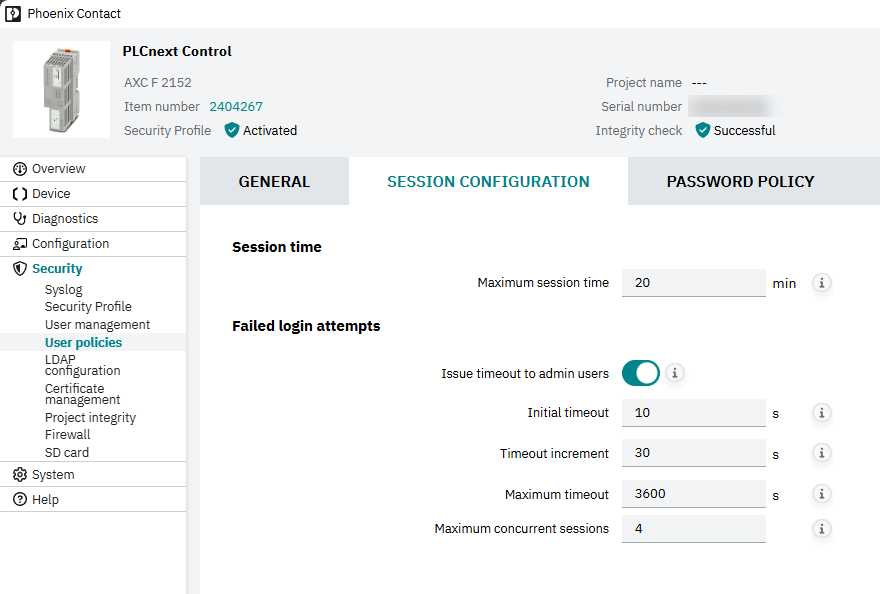Follow item number link 2404267

pos(236,107)
